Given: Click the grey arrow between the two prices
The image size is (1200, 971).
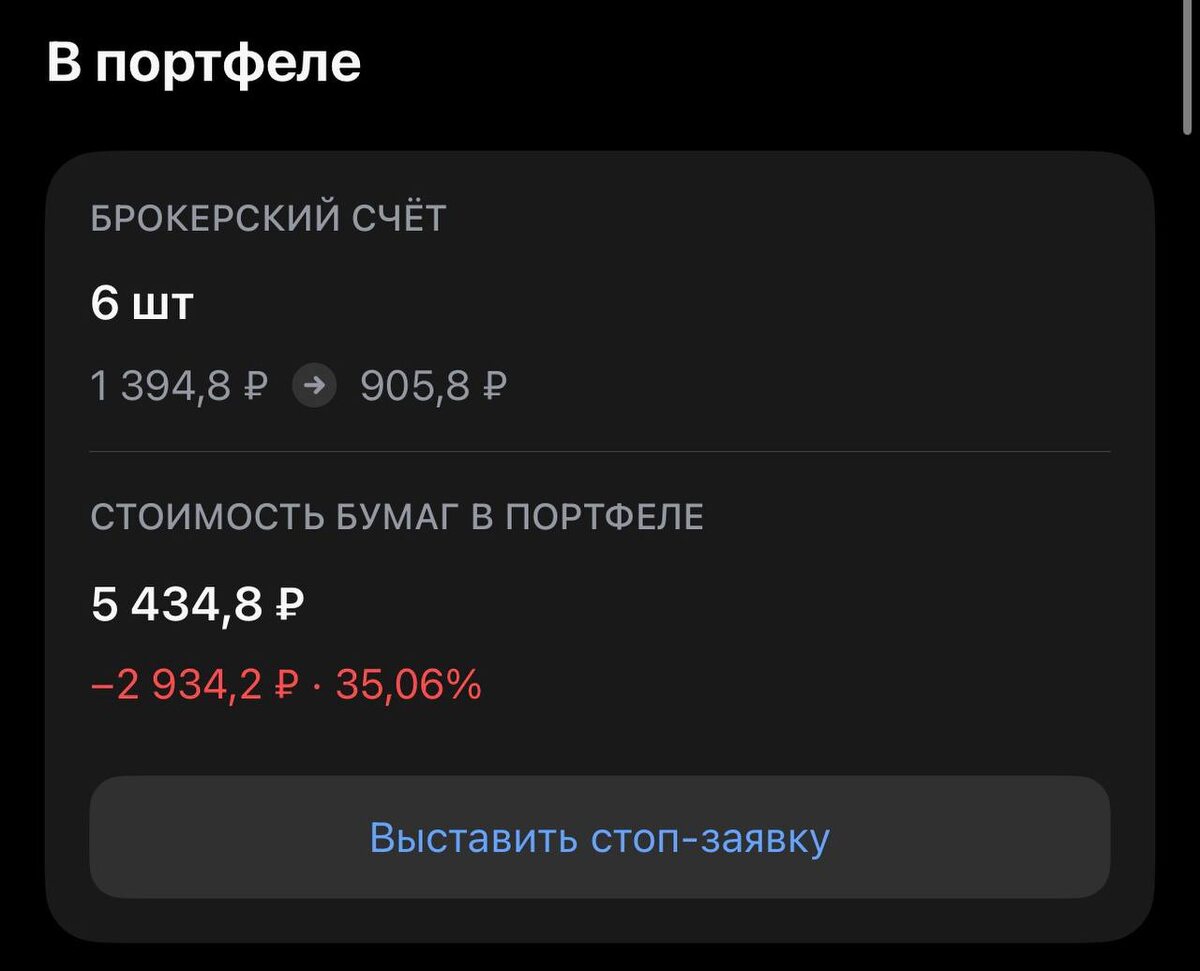Looking at the screenshot, I should pyautogui.click(x=315, y=384).
